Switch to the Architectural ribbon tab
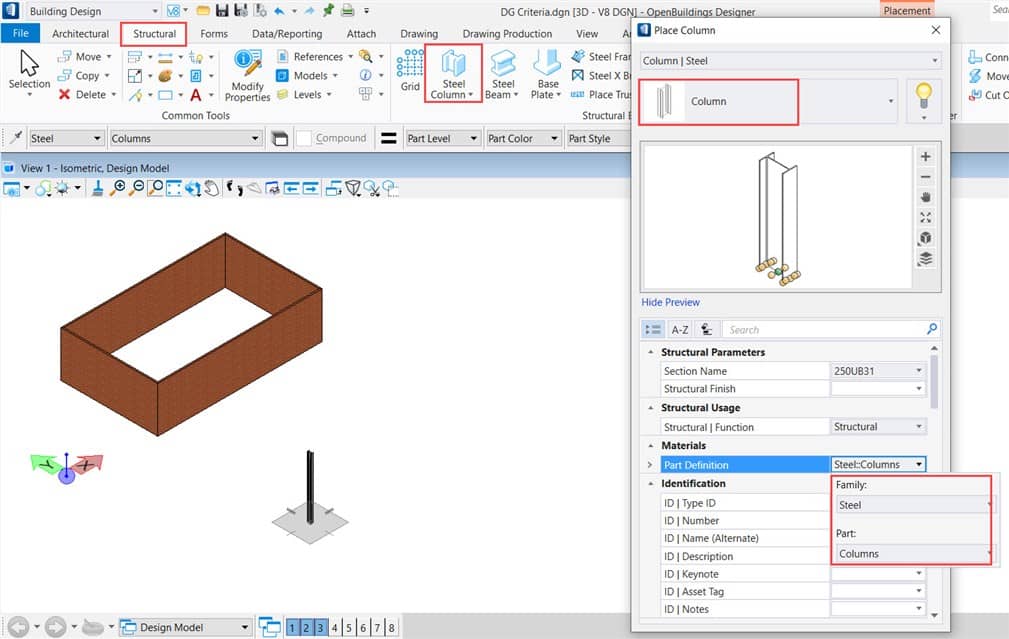This screenshot has height=639, width=1009. click(80, 34)
